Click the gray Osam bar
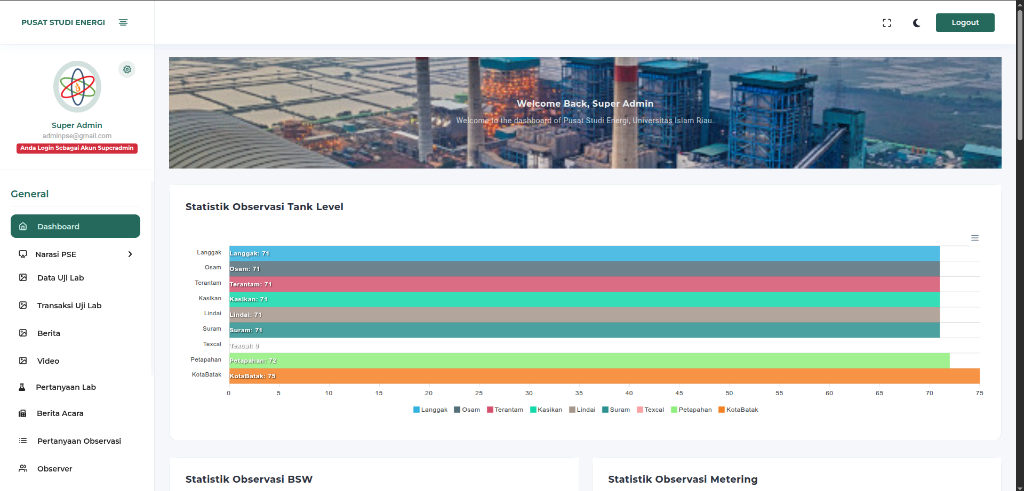Image resolution: width=1024 pixels, height=491 pixels. 584,269
